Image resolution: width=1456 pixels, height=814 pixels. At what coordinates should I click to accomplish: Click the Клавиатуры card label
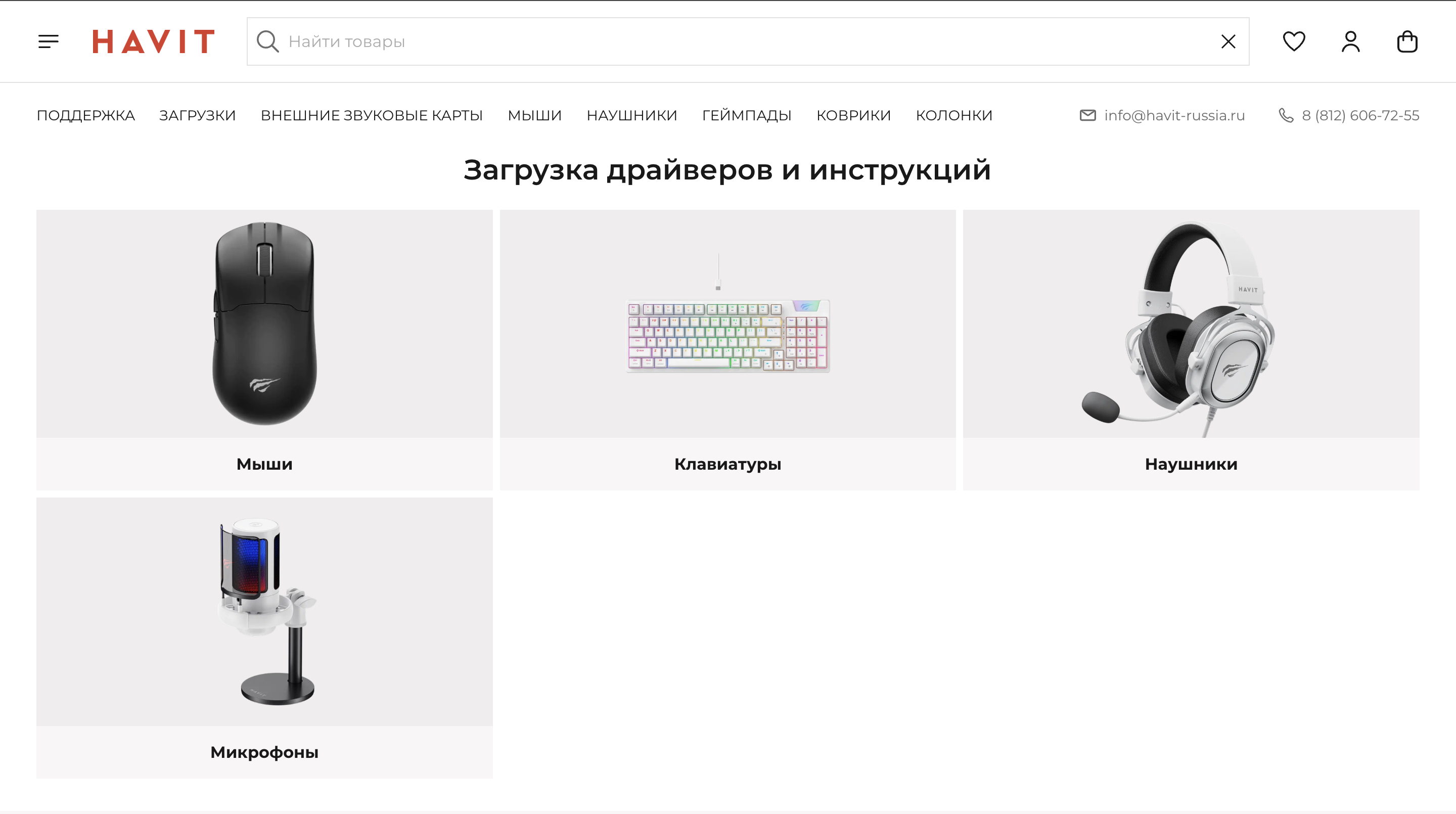tap(727, 464)
